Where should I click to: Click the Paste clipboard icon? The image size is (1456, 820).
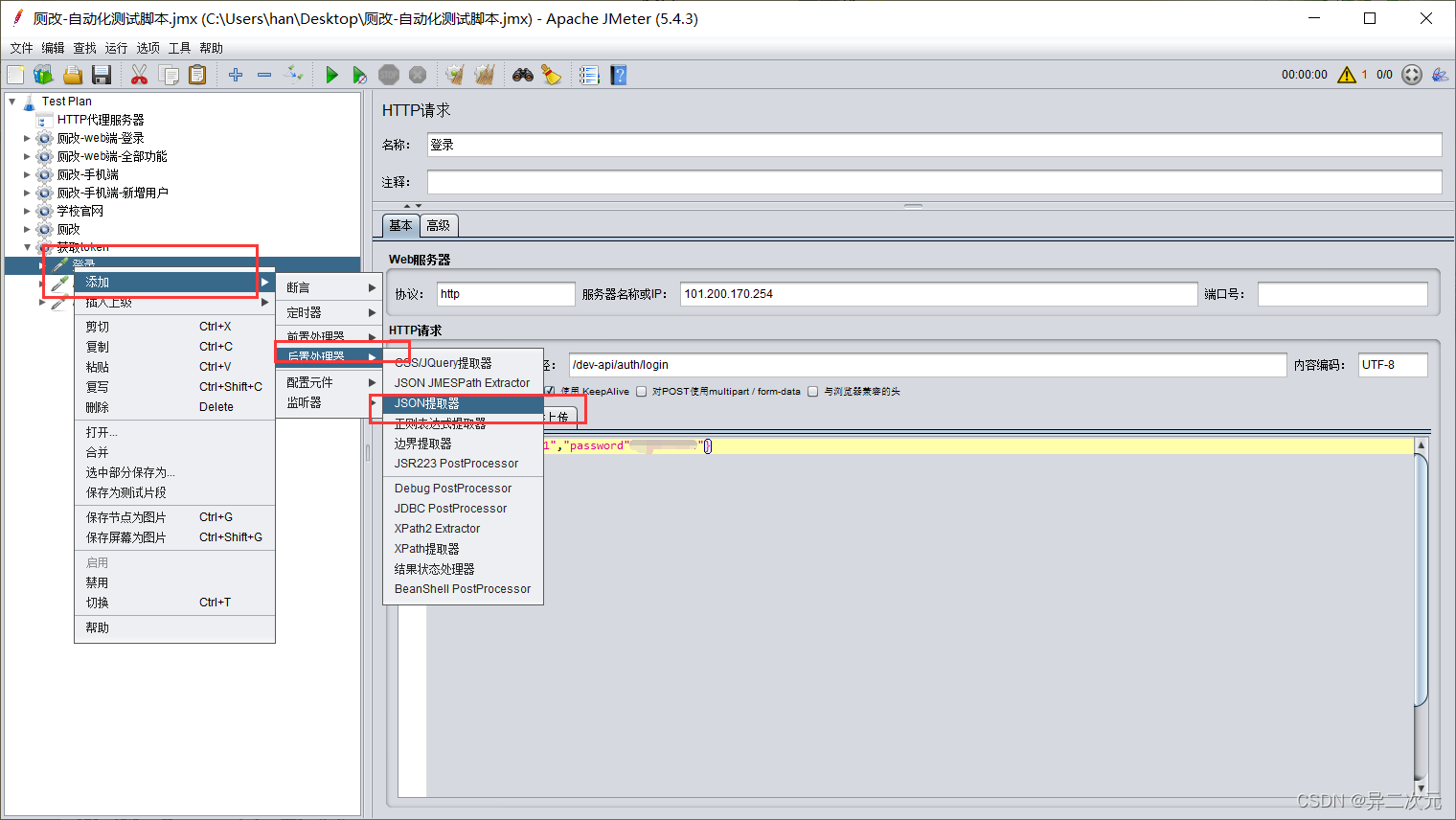coord(197,75)
